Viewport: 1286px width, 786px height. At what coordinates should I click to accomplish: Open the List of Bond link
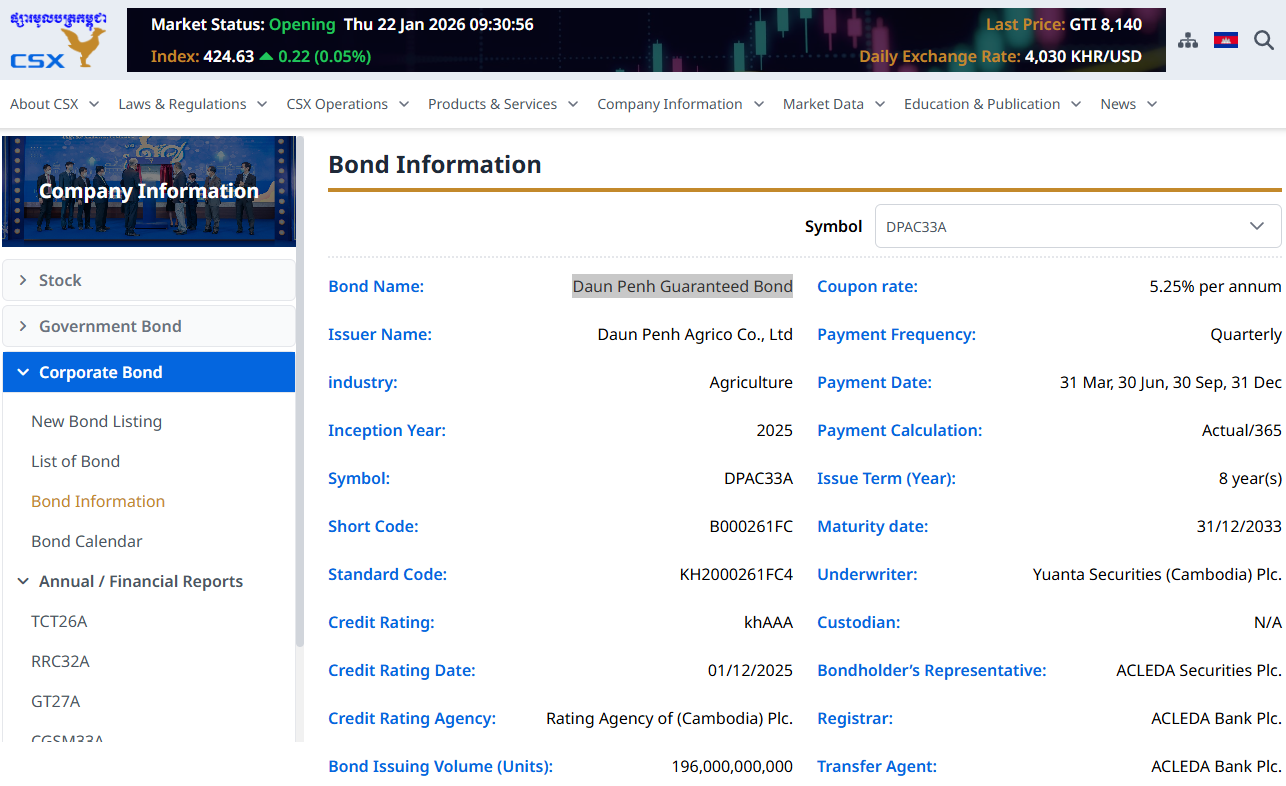[x=75, y=461]
